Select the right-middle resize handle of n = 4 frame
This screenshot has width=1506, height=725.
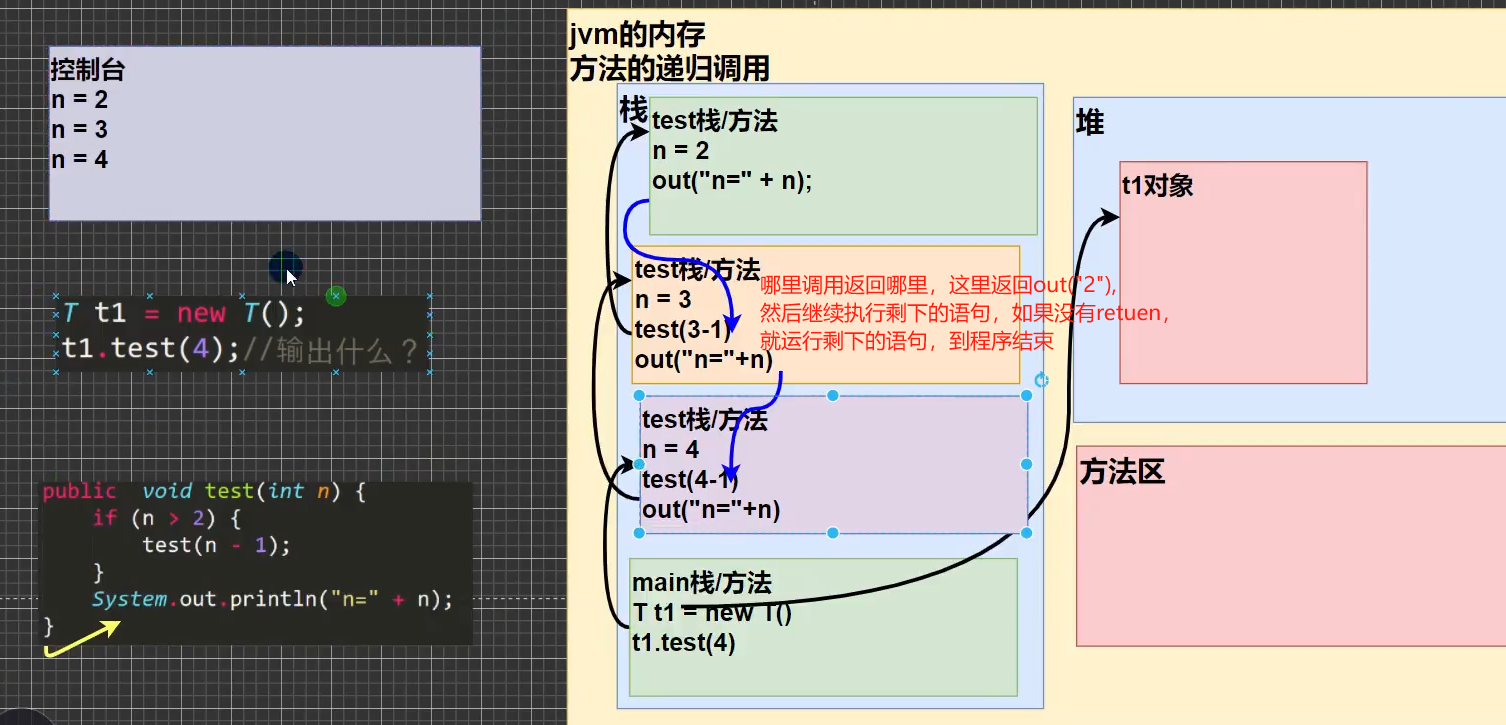point(1026,464)
